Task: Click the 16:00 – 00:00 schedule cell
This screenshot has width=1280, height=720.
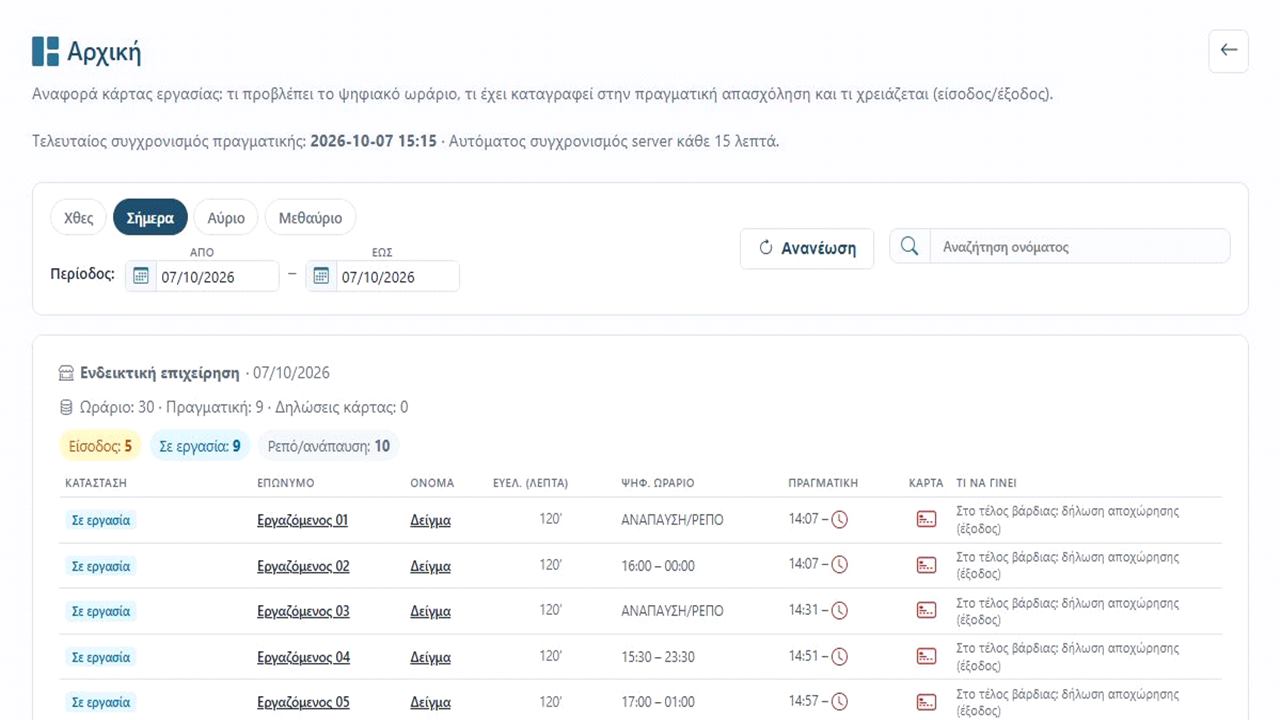Action: [658, 566]
